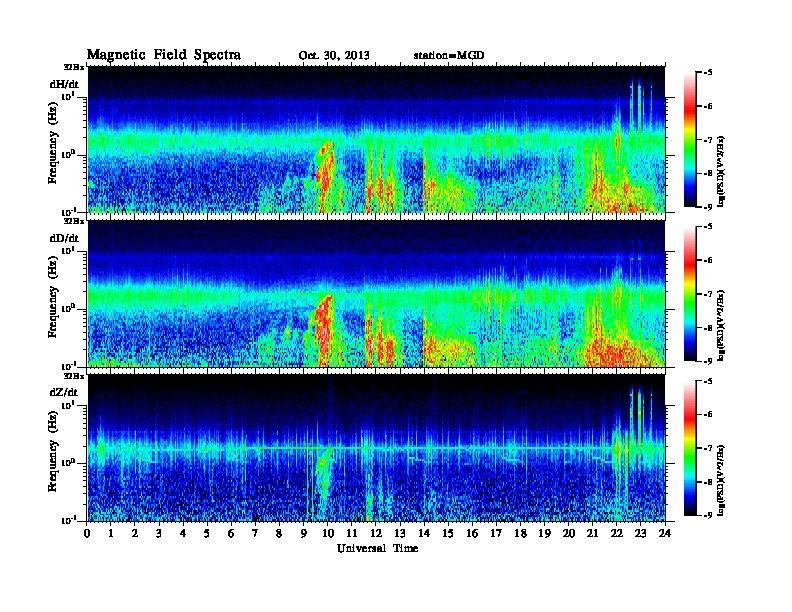Screen dimensions: 792x612
Task: Select the dD/dt panel label
Action: coord(64,238)
